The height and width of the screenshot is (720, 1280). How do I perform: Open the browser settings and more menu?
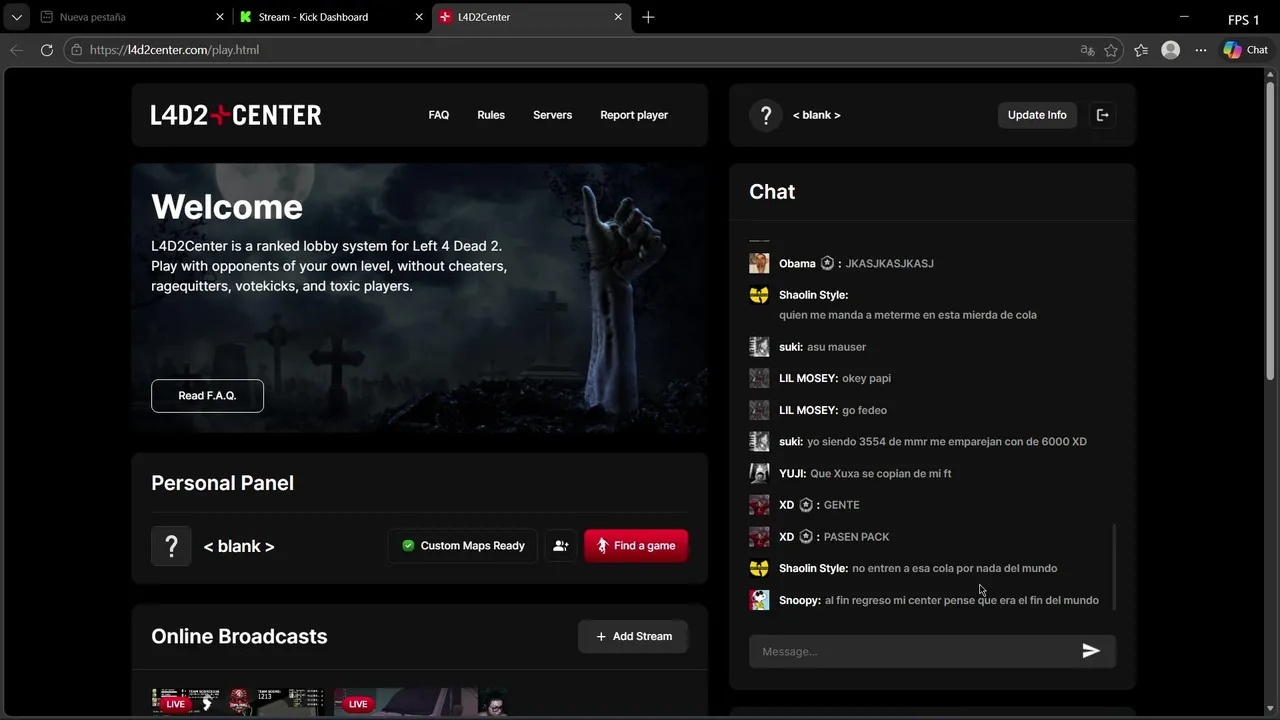(x=1200, y=50)
